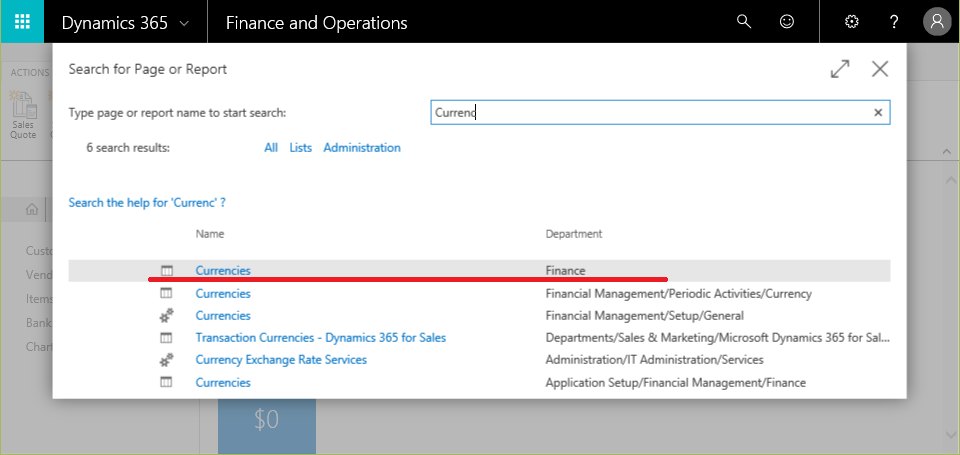Expand the search dialog to full size
Image resolution: width=960 pixels, height=455 pixels.
pyautogui.click(x=840, y=69)
